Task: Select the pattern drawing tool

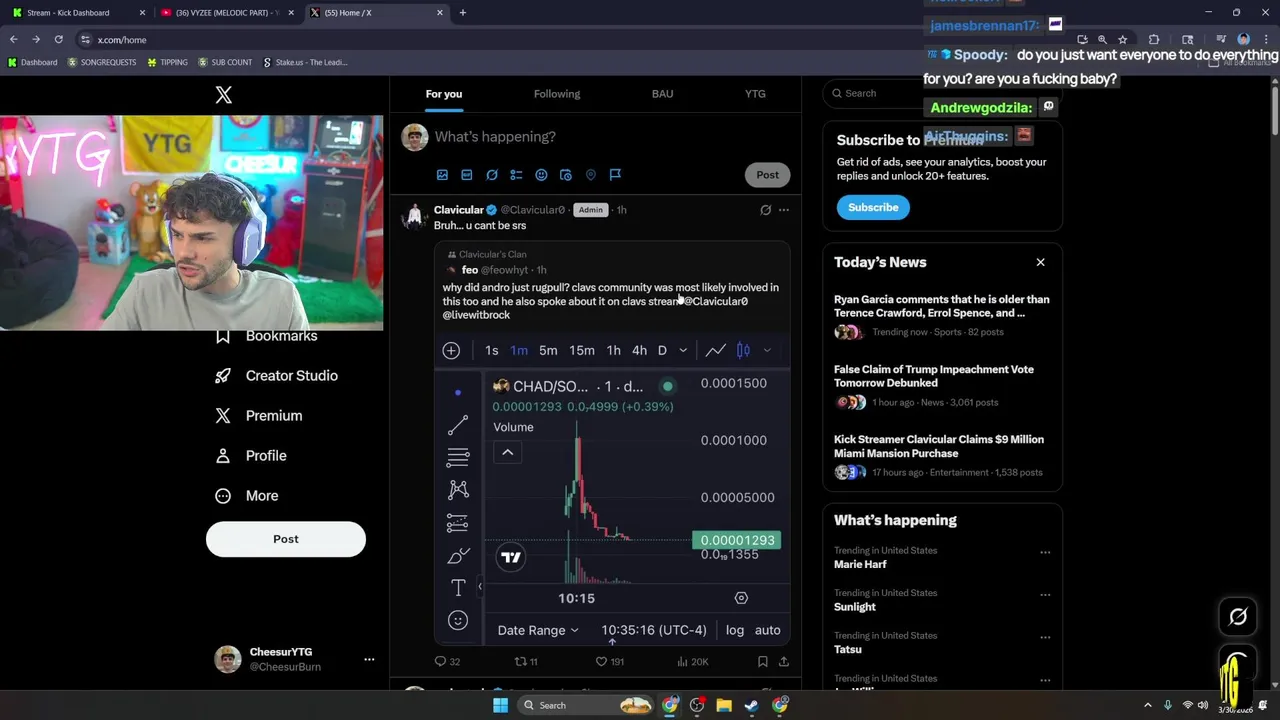Action: pyautogui.click(x=458, y=490)
